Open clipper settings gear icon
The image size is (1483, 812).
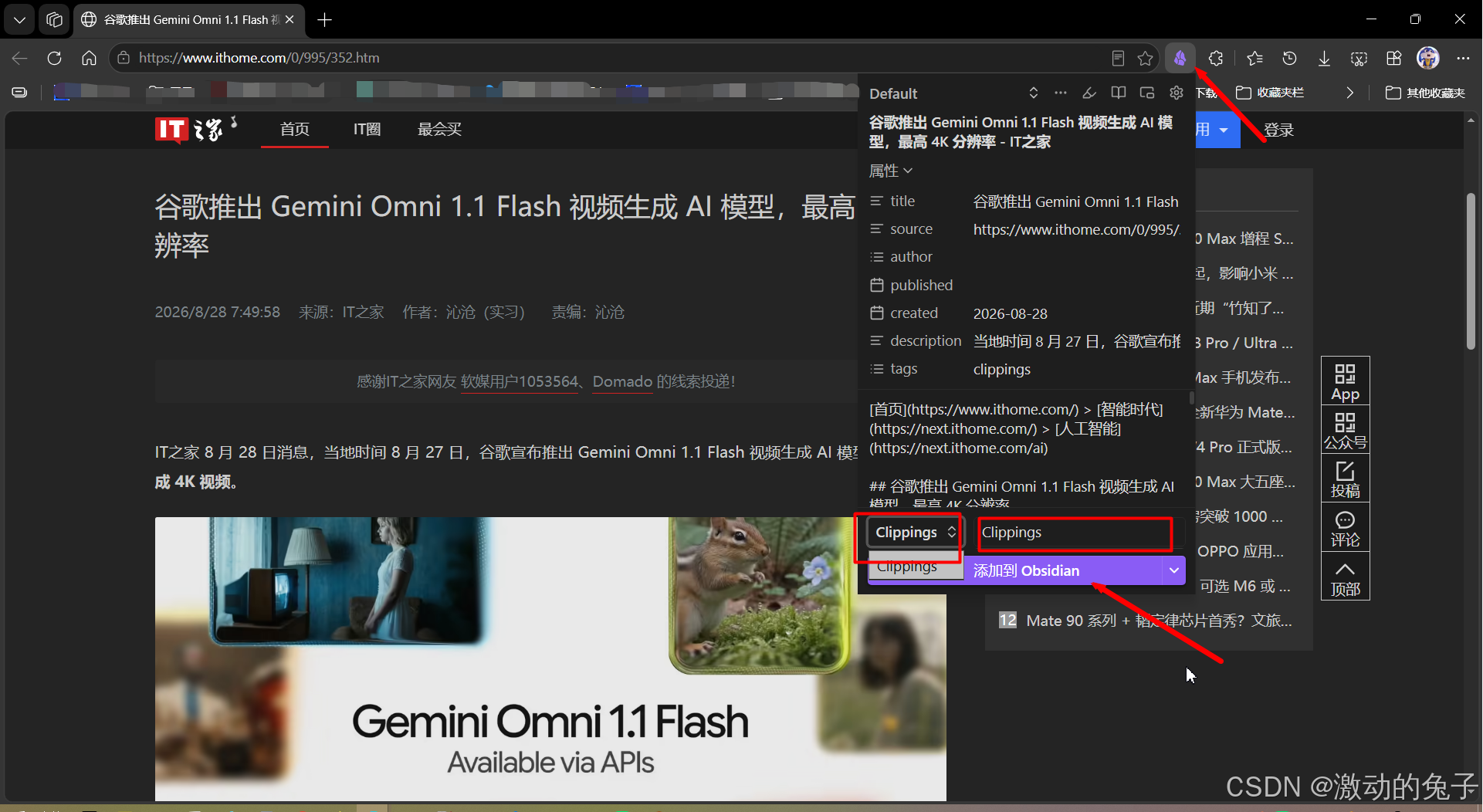pos(1176,93)
